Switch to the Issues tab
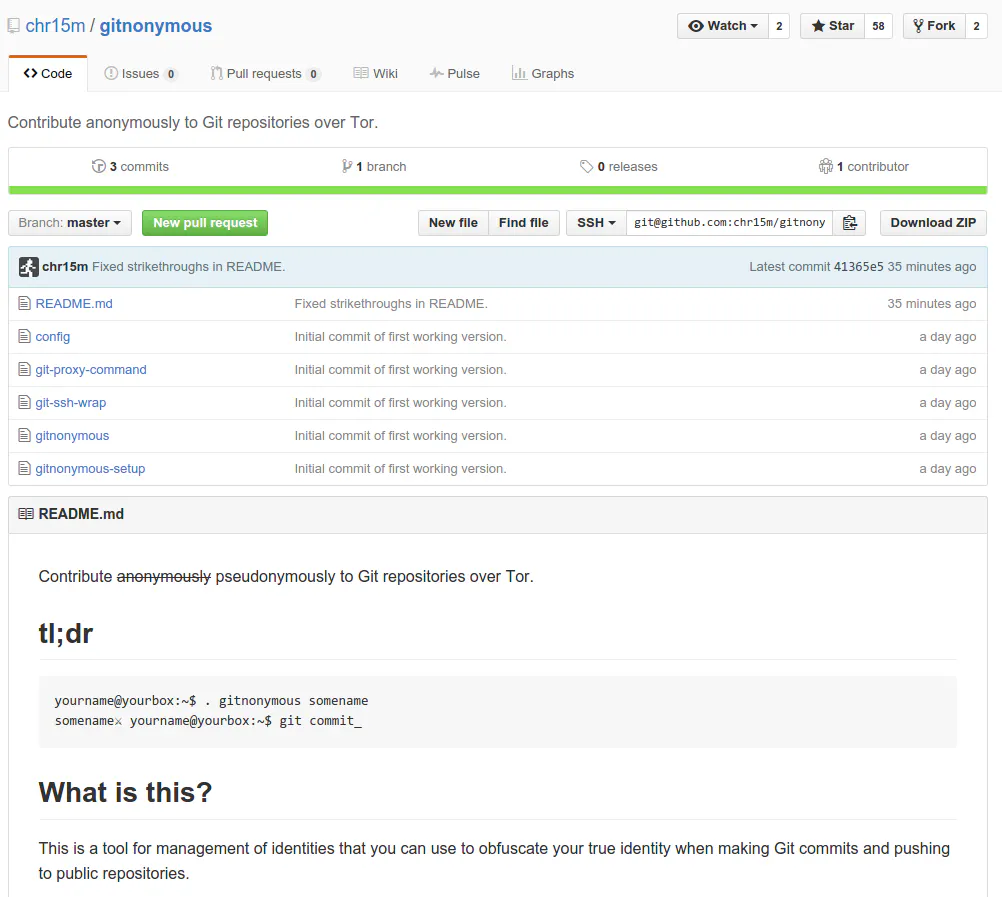 click(141, 73)
